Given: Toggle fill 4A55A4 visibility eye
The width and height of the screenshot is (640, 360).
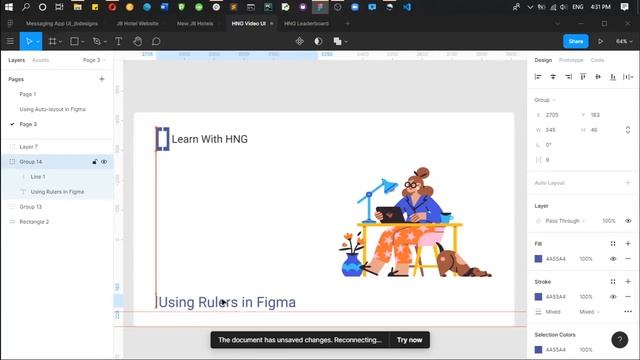Looking at the screenshot, I should pos(613,259).
